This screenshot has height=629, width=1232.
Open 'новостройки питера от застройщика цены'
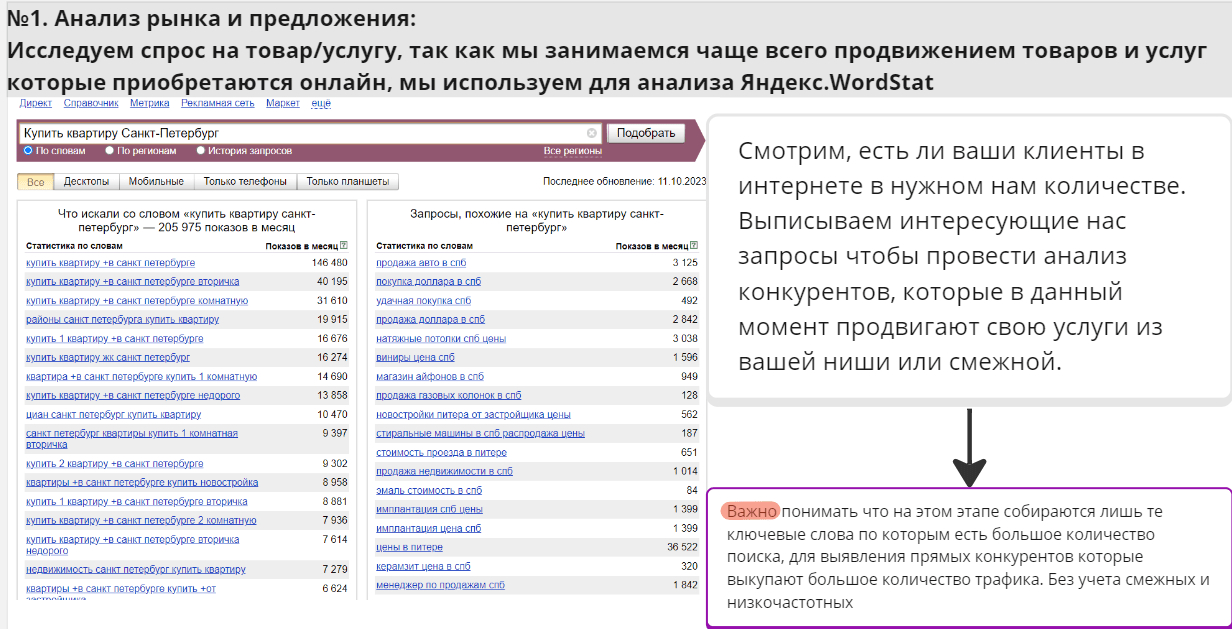pos(473,414)
